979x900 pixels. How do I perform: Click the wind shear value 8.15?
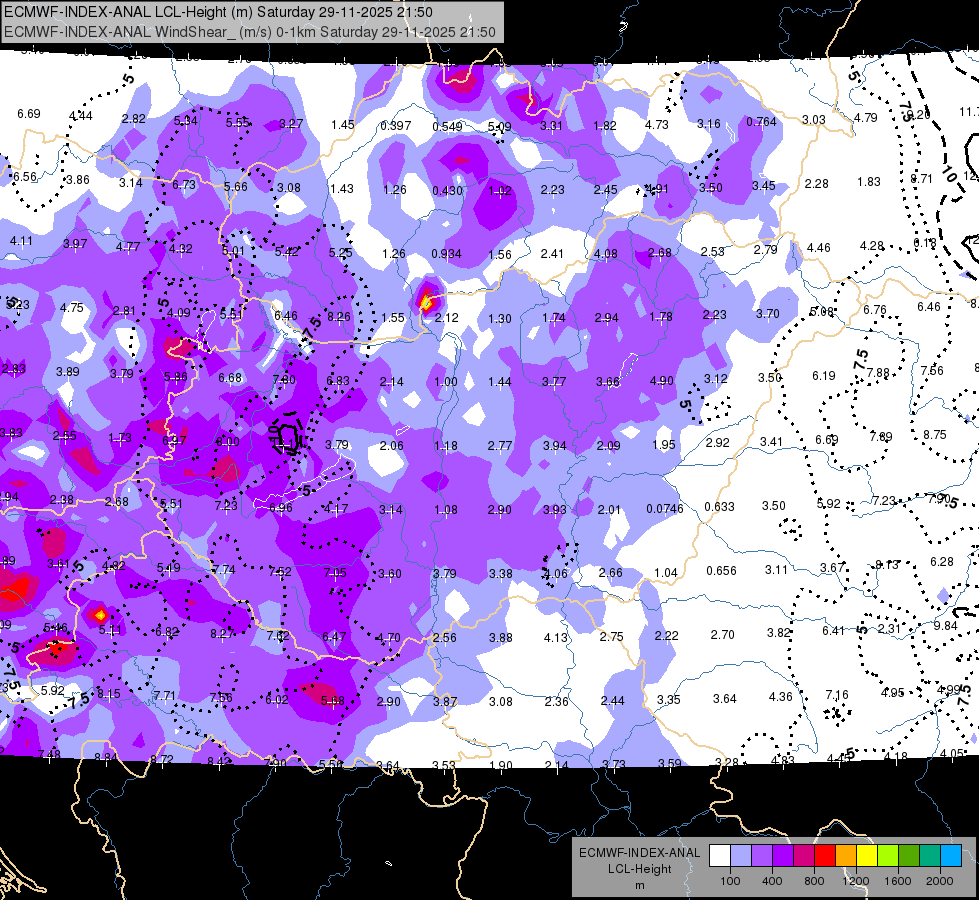[109, 693]
